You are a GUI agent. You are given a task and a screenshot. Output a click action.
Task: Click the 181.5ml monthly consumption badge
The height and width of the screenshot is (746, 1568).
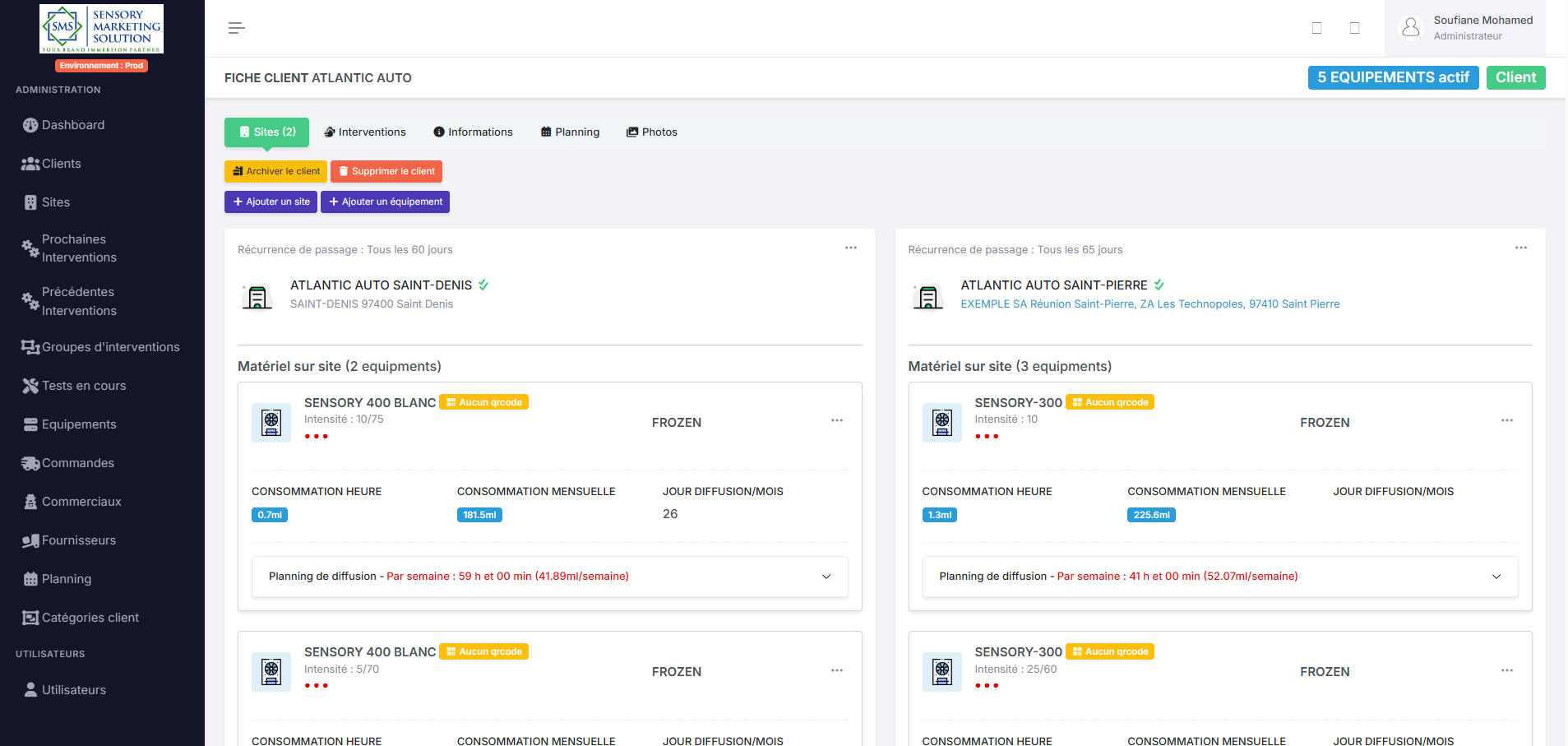pos(479,515)
